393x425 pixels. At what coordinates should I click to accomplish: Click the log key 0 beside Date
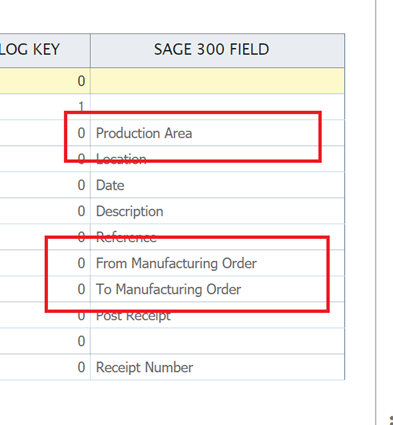coord(45,185)
